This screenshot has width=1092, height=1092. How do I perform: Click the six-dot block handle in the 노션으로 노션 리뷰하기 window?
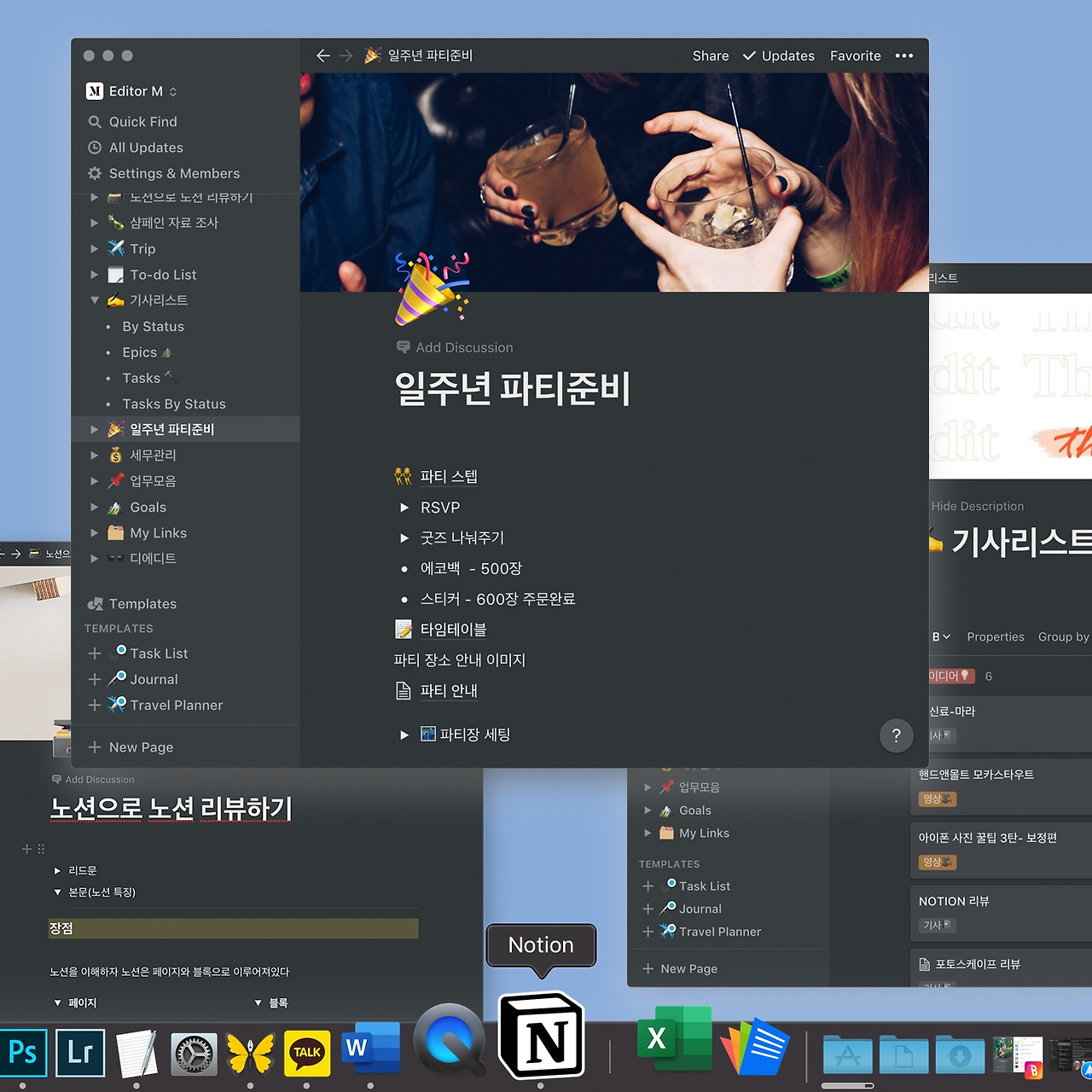(41, 849)
